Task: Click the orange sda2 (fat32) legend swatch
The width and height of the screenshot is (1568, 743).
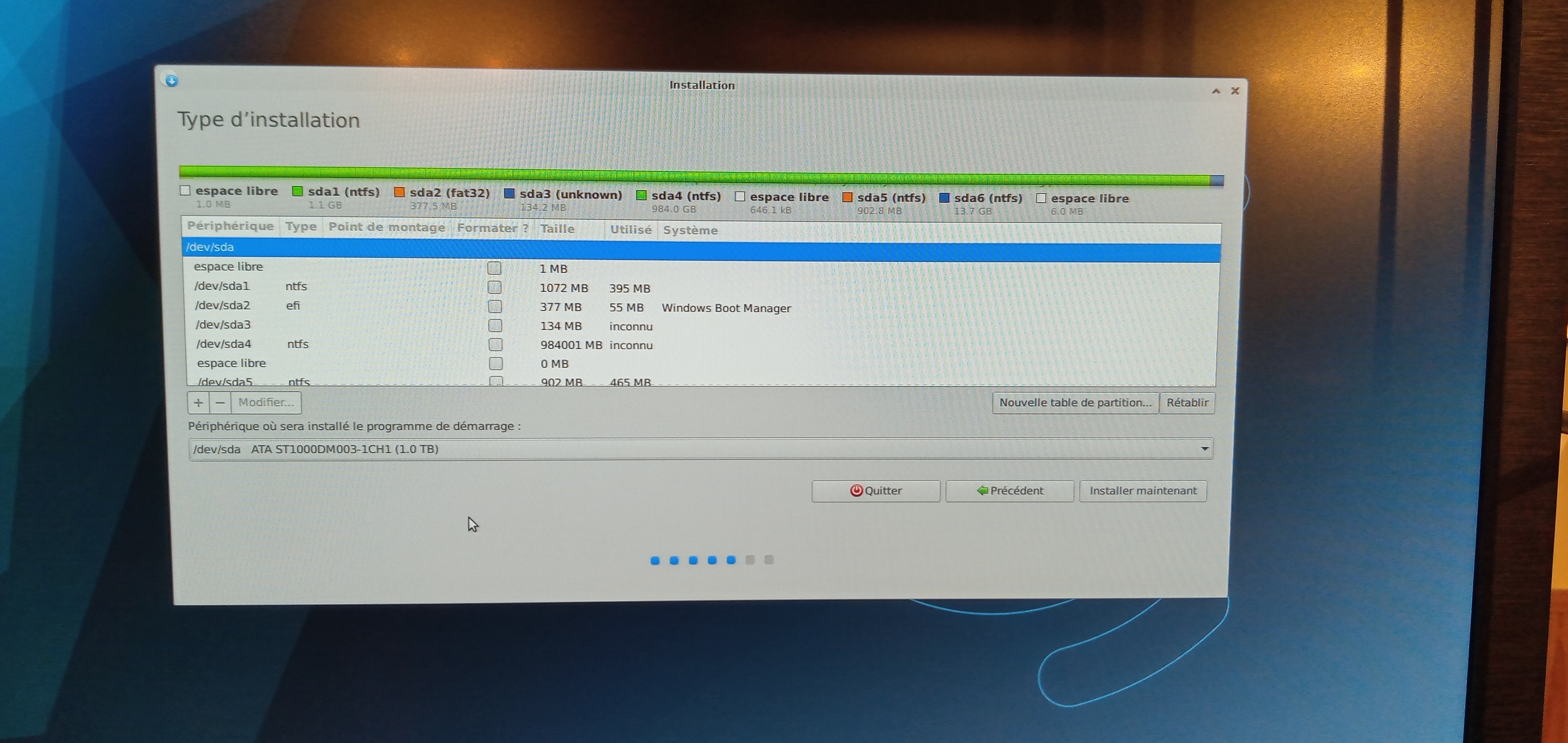Action: pos(399,193)
